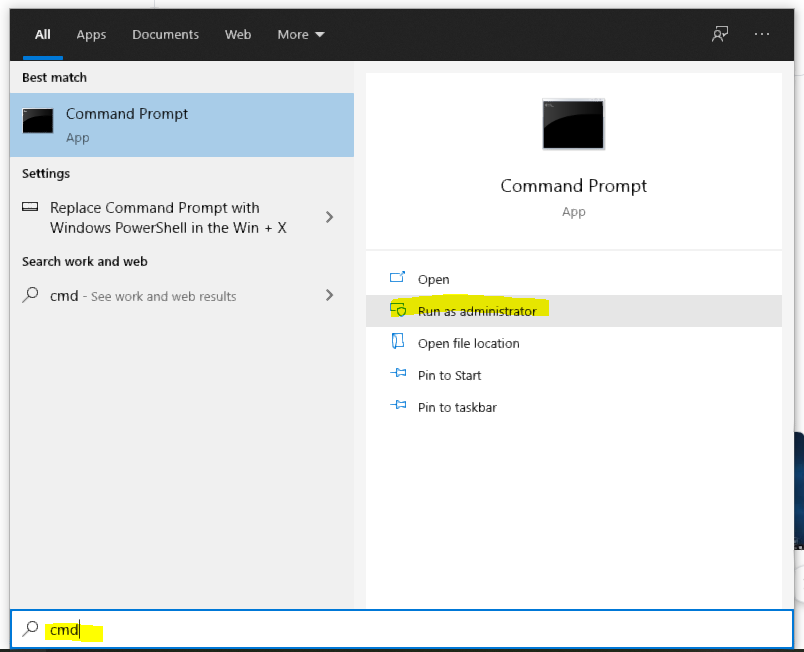Screen dimensions: 804x652
Task: Click the Settings gear beside Replace Command Prompt
Action: pyautogui.click(x=30, y=208)
